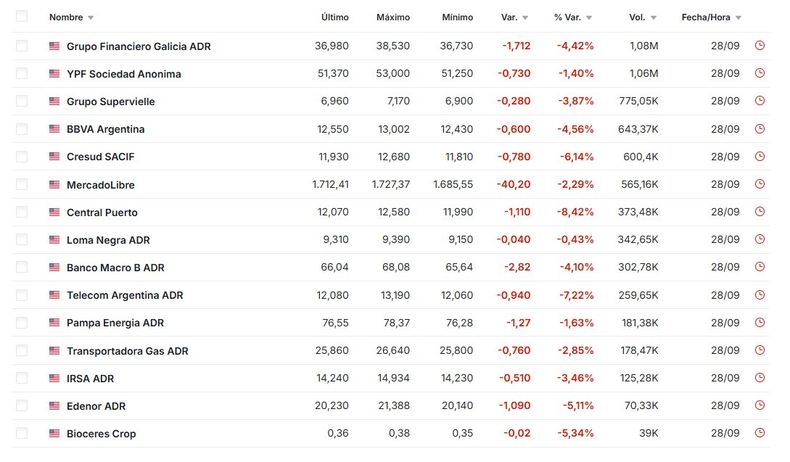The image size is (790, 462).
Task: Click clock icon in Telecom Argentina ADR row
Action: point(760,295)
